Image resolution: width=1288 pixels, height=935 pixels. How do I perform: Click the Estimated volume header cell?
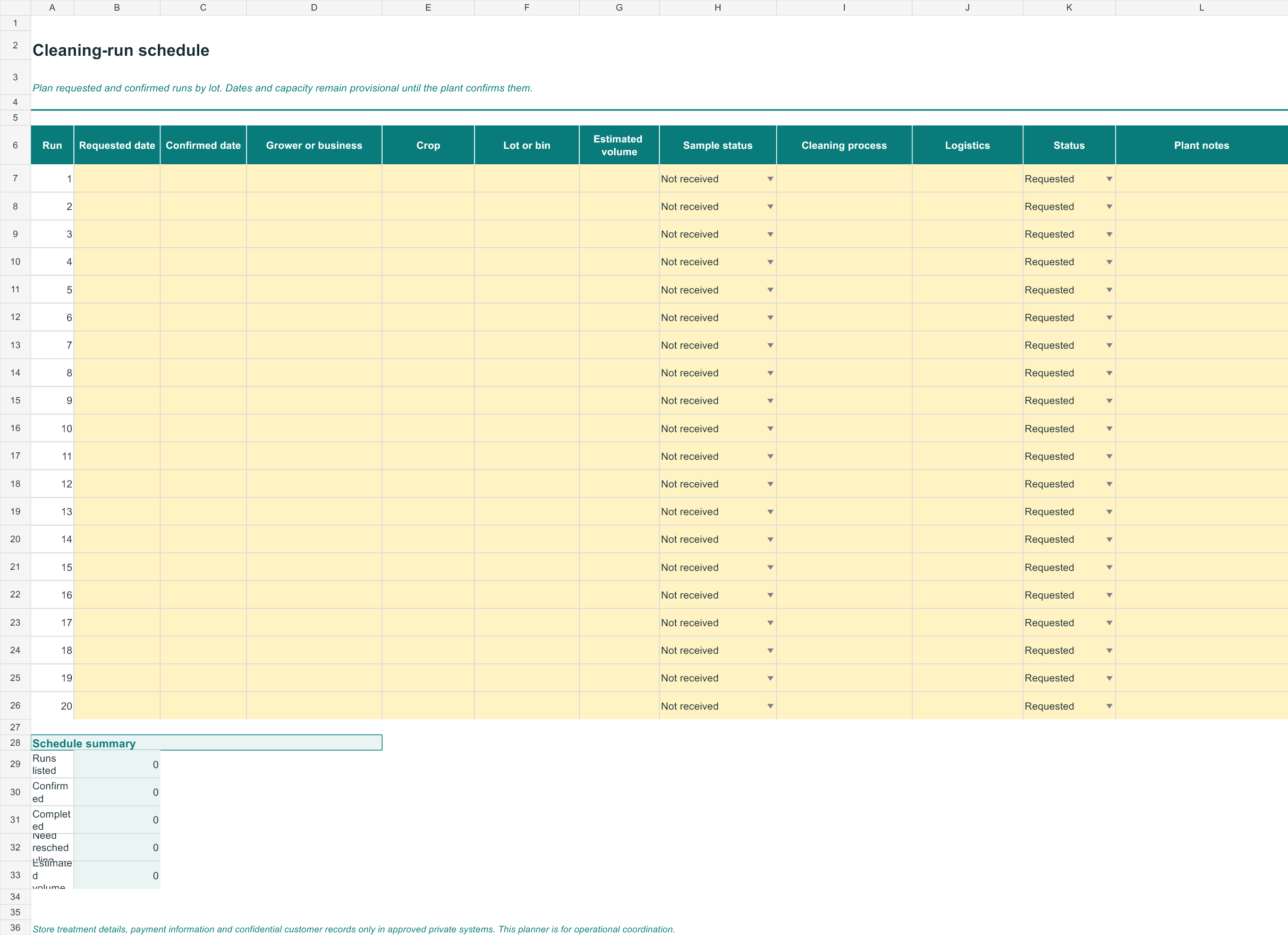[619, 146]
